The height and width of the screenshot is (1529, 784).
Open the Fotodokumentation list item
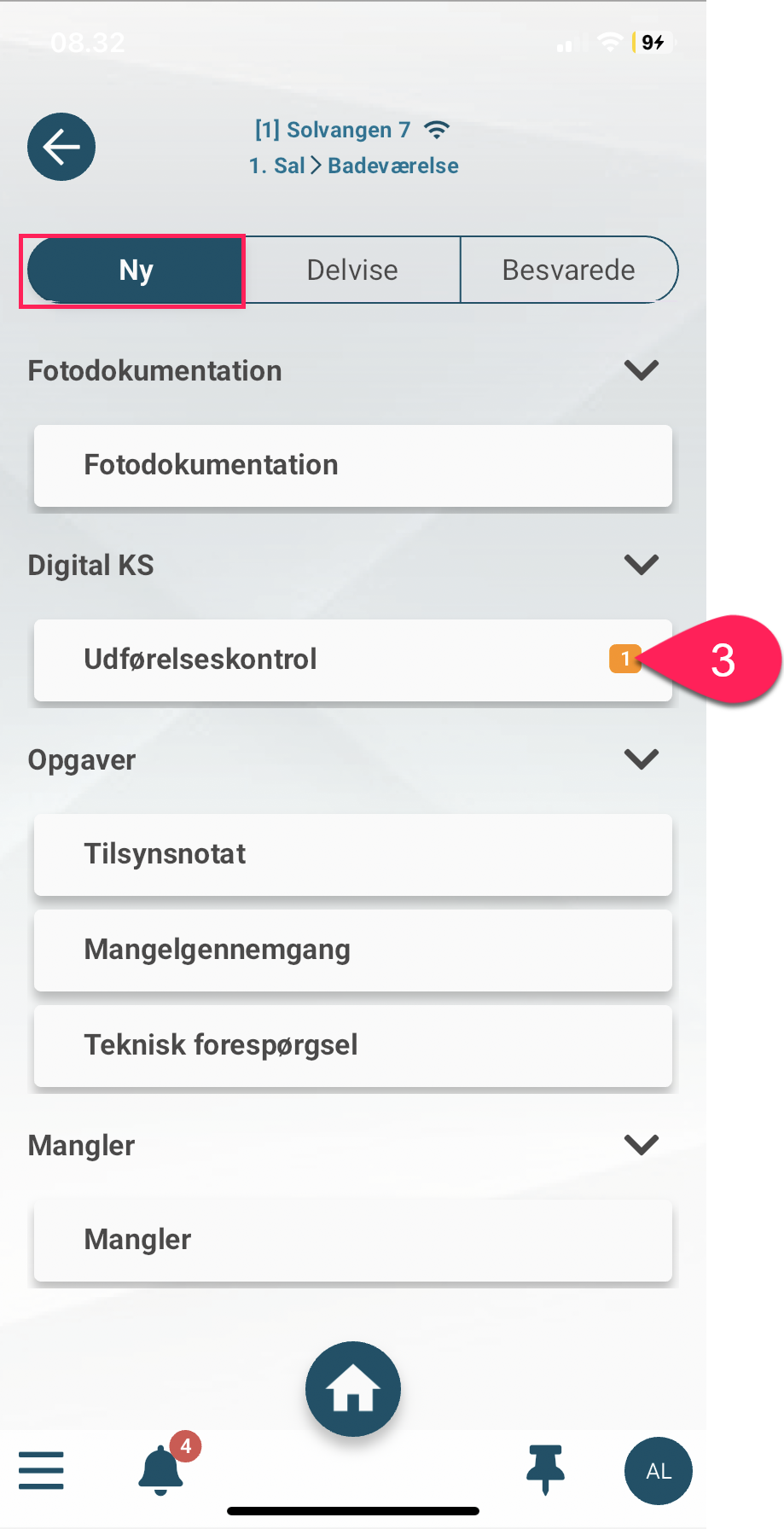(353, 466)
